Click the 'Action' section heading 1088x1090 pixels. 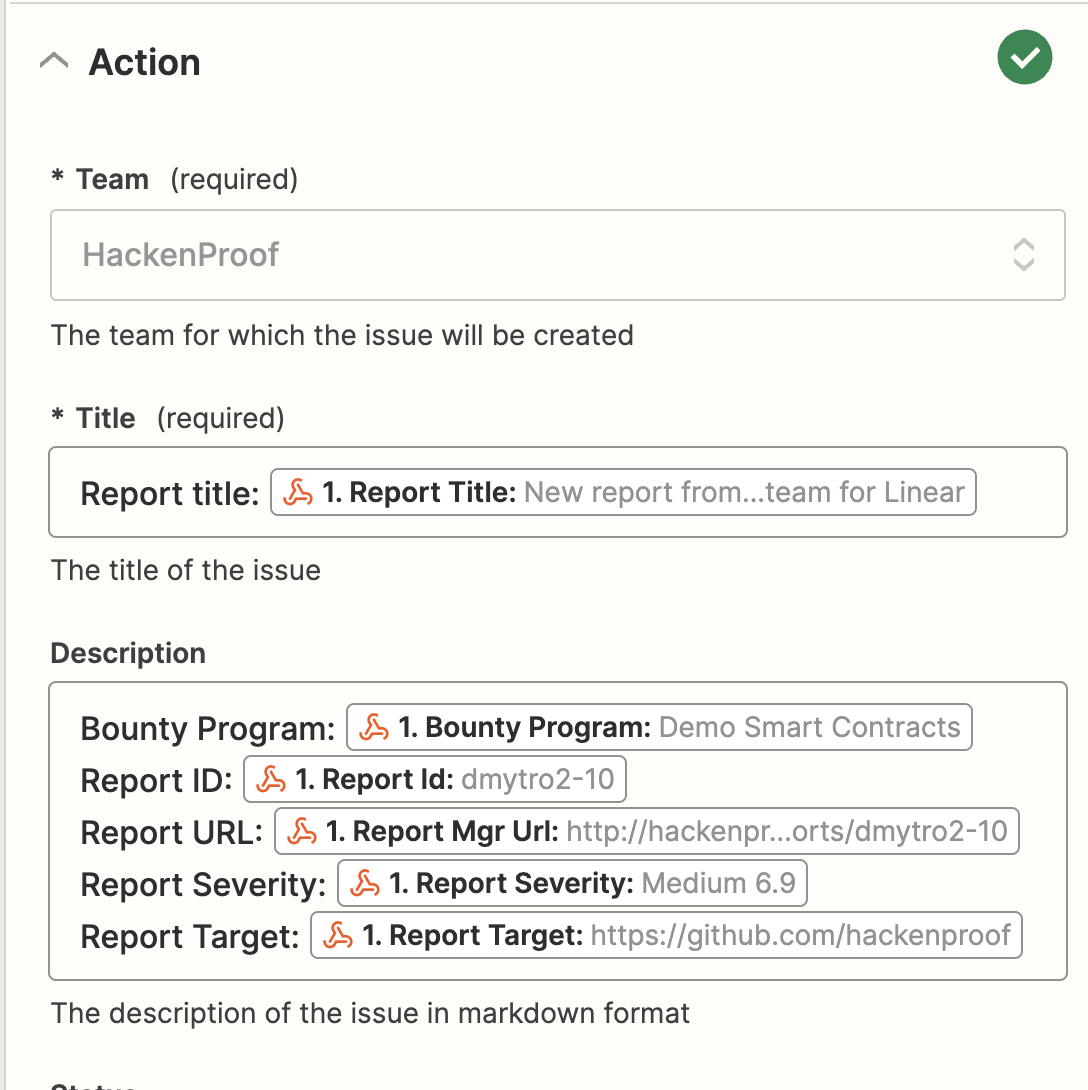coord(145,62)
